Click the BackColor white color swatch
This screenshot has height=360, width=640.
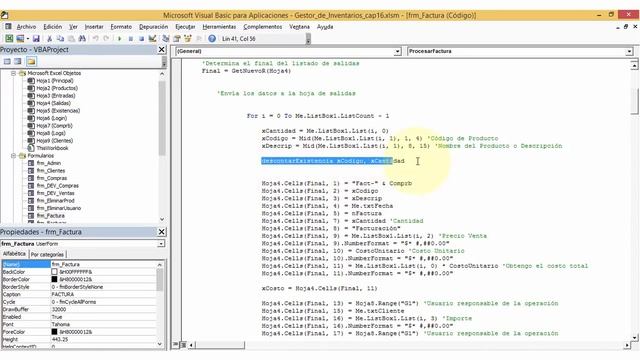(54, 272)
